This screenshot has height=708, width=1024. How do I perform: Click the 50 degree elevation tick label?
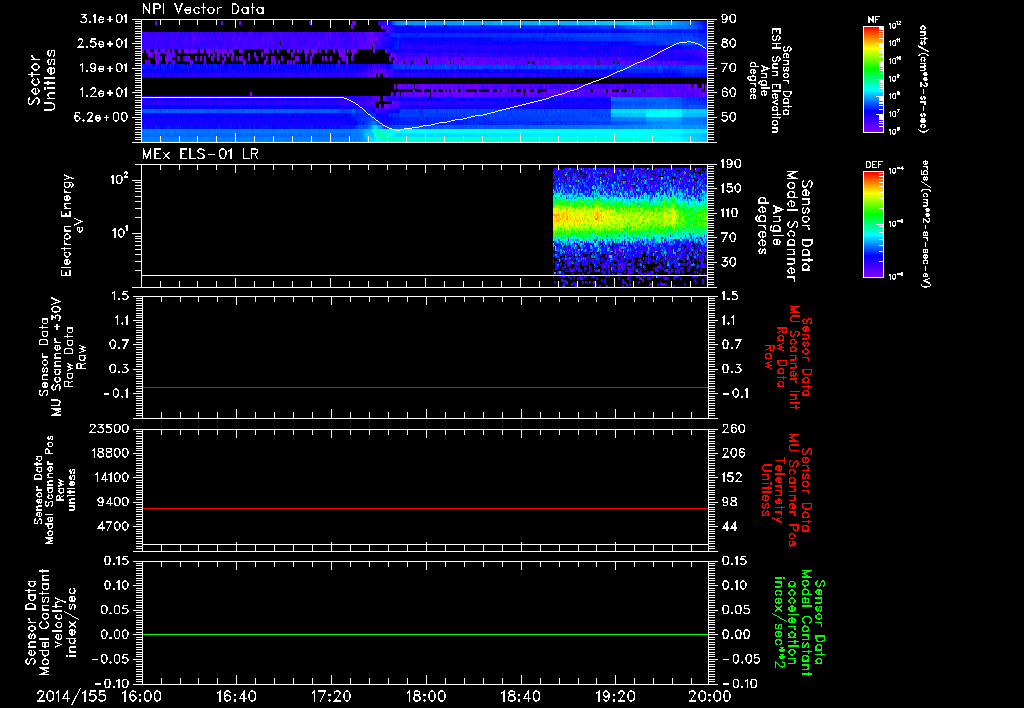(x=728, y=118)
